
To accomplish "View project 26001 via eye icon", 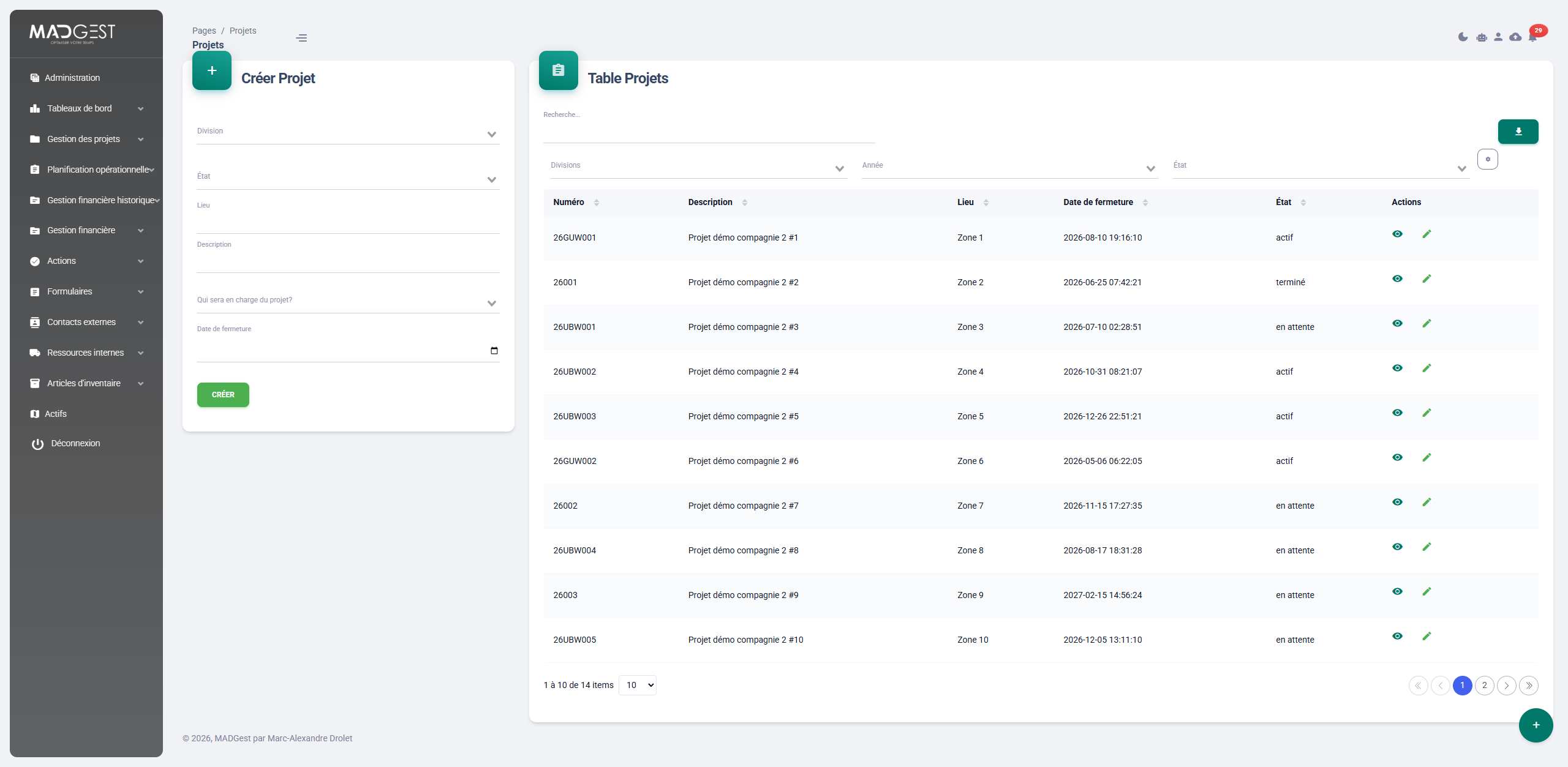I will pyautogui.click(x=1397, y=279).
